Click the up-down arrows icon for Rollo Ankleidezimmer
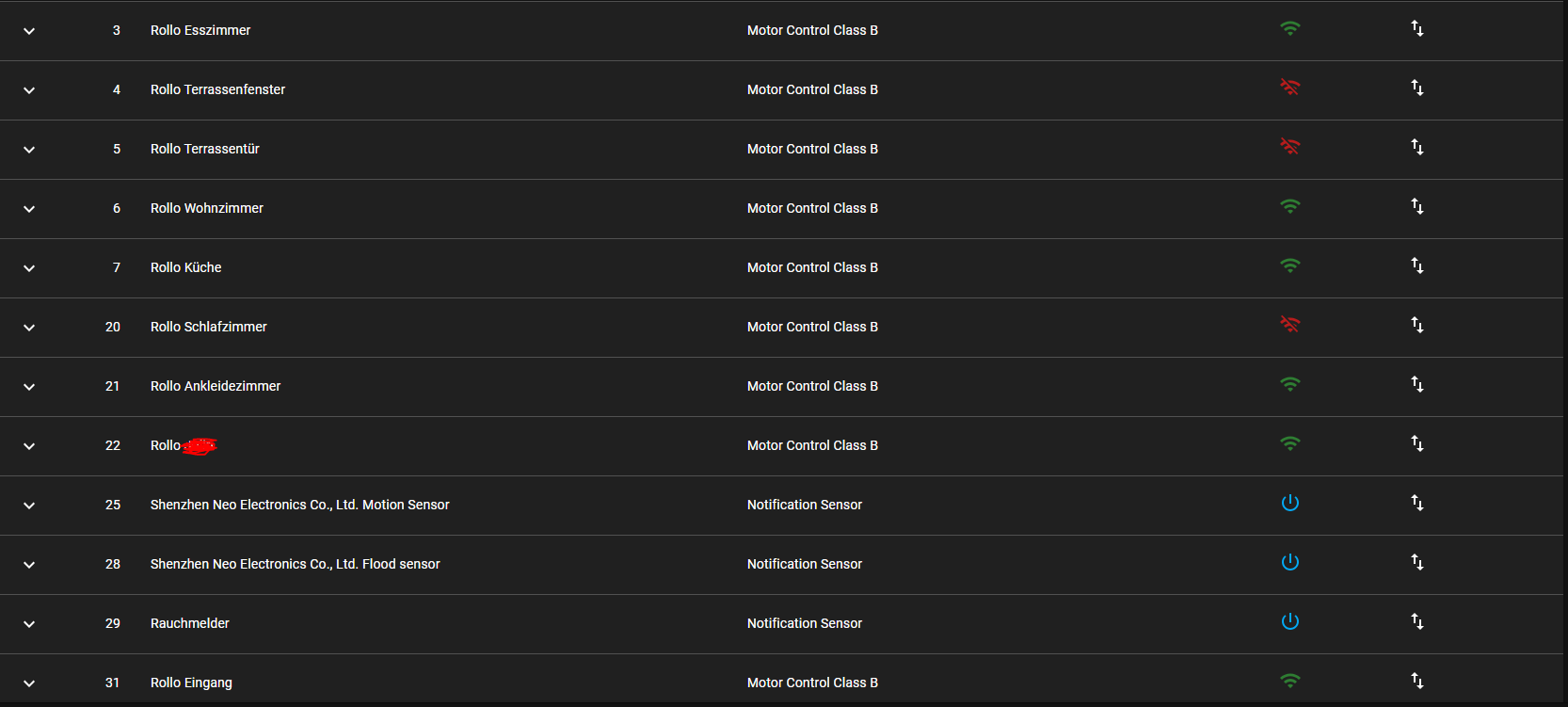 pyautogui.click(x=1416, y=384)
